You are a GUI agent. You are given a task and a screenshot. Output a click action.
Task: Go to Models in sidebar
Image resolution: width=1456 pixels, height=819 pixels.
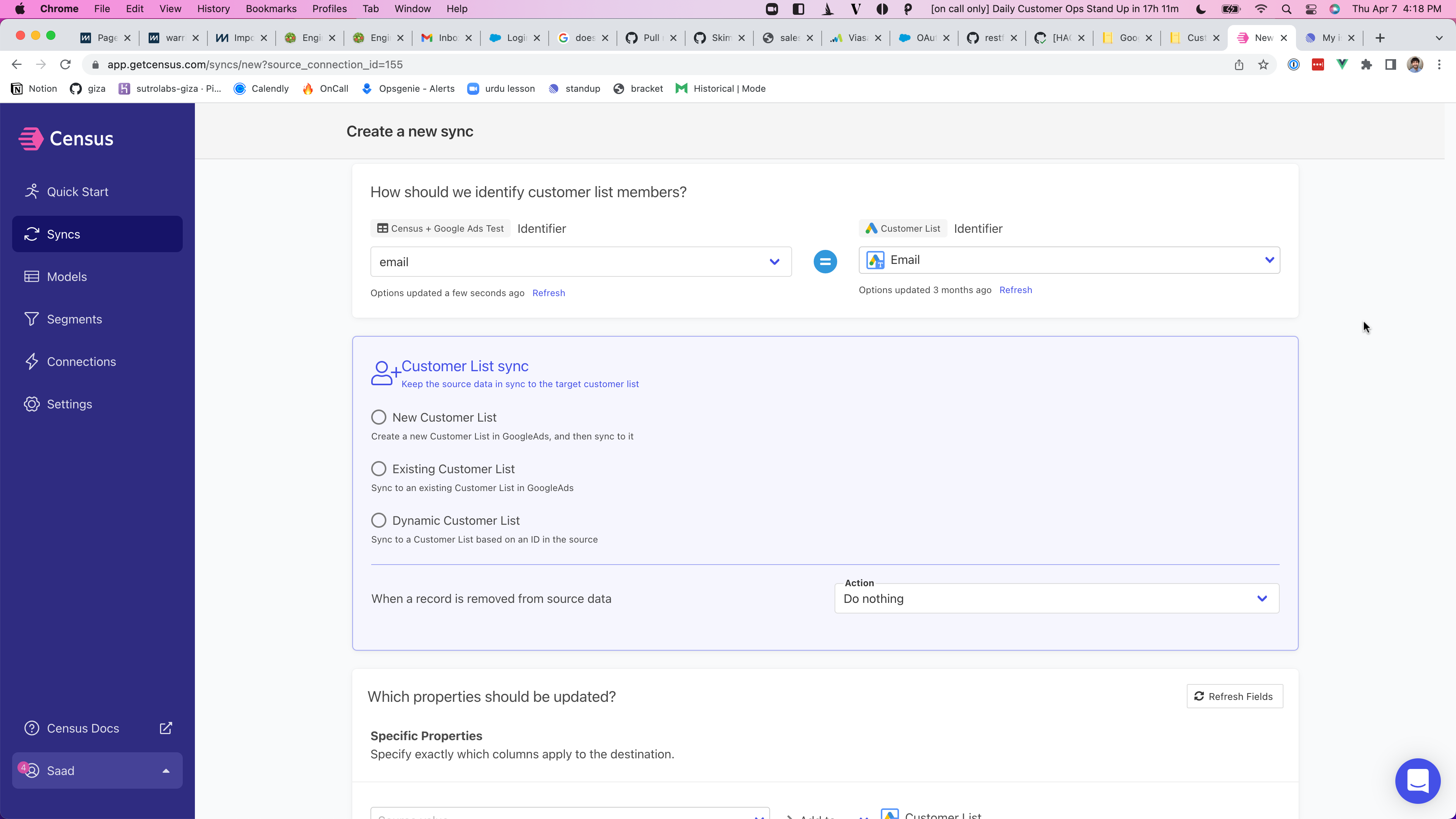[x=67, y=276]
